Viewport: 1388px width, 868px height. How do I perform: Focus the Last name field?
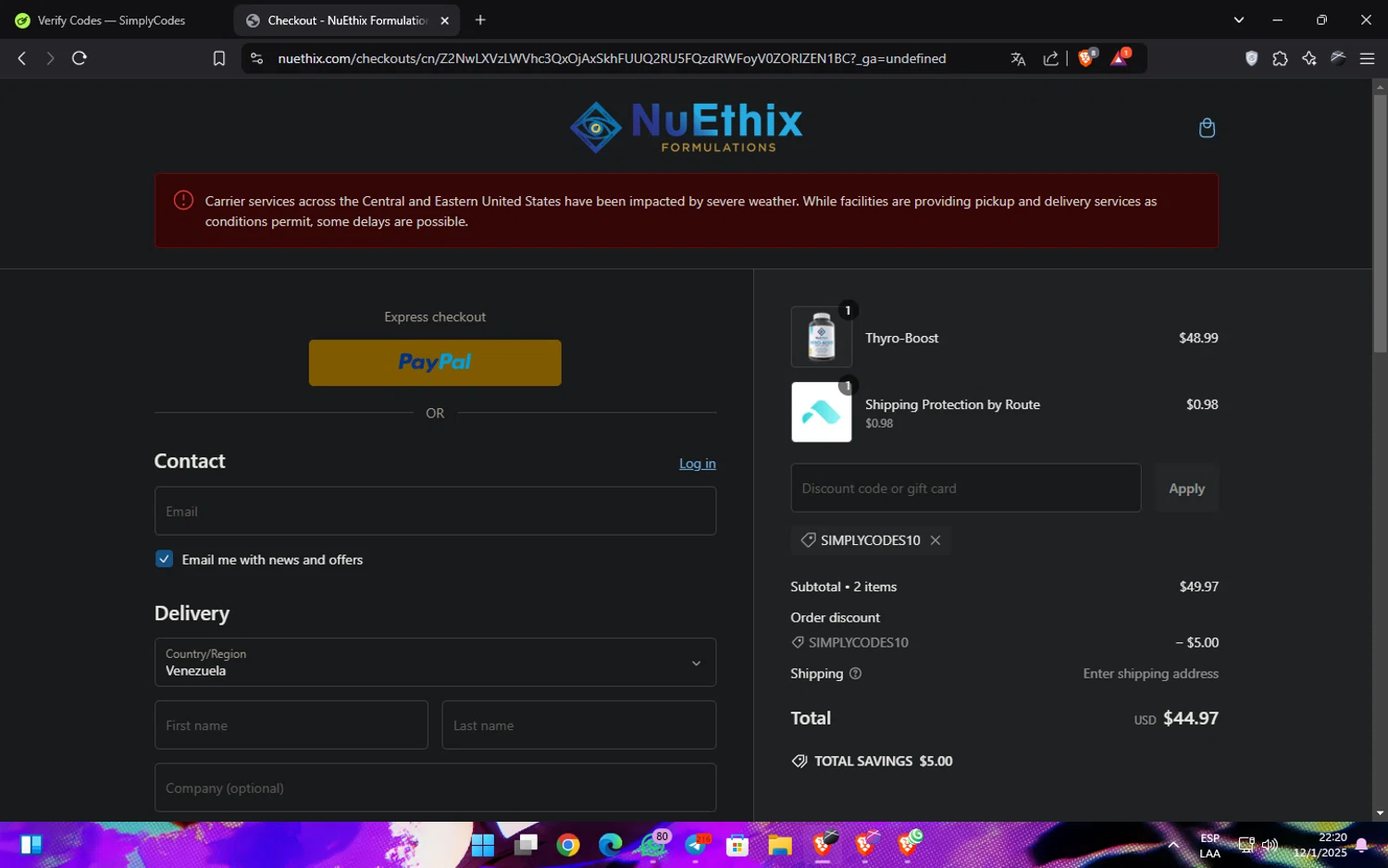pos(579,725)
